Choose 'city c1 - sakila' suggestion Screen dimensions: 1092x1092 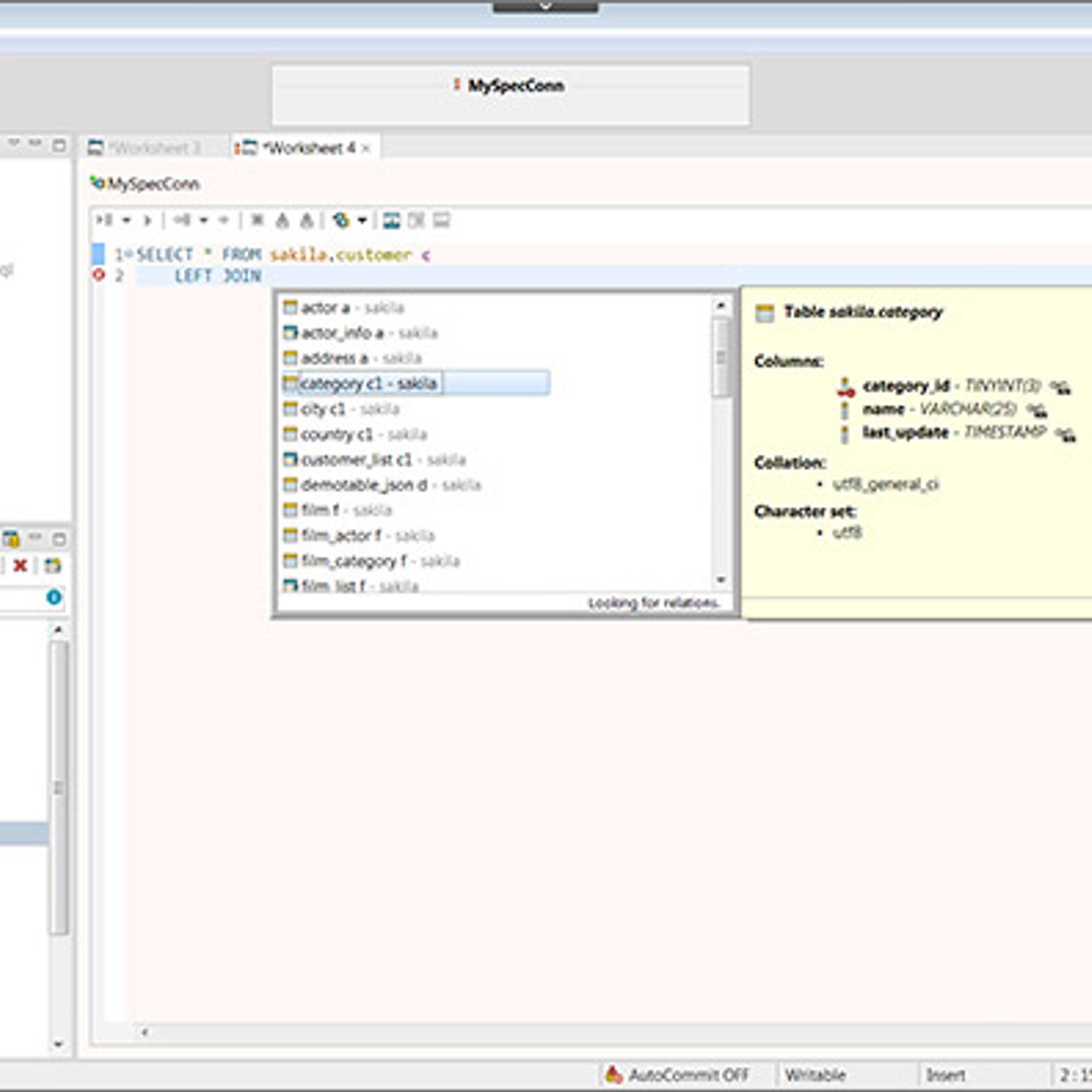tap(341, 409)
